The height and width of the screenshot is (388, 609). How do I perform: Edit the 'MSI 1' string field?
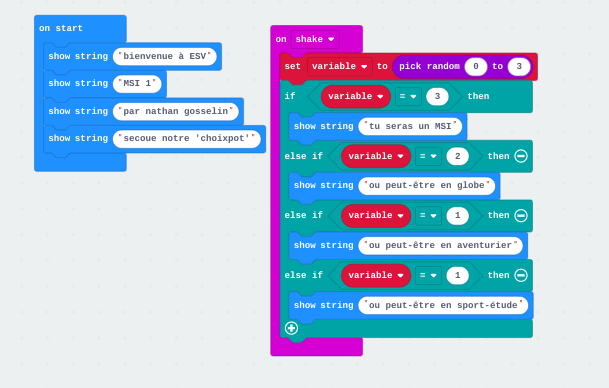(x=137, y=84)
